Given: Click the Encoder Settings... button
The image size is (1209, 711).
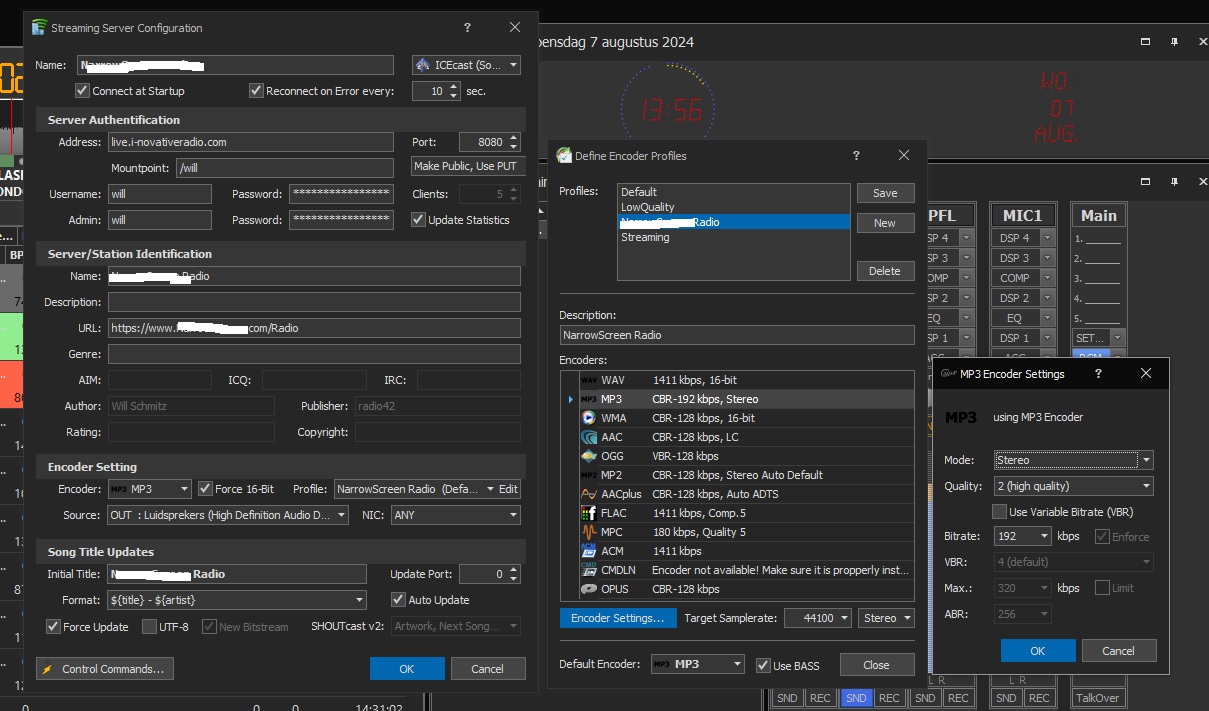Looking at the screenshot, I should pos(617,618).
